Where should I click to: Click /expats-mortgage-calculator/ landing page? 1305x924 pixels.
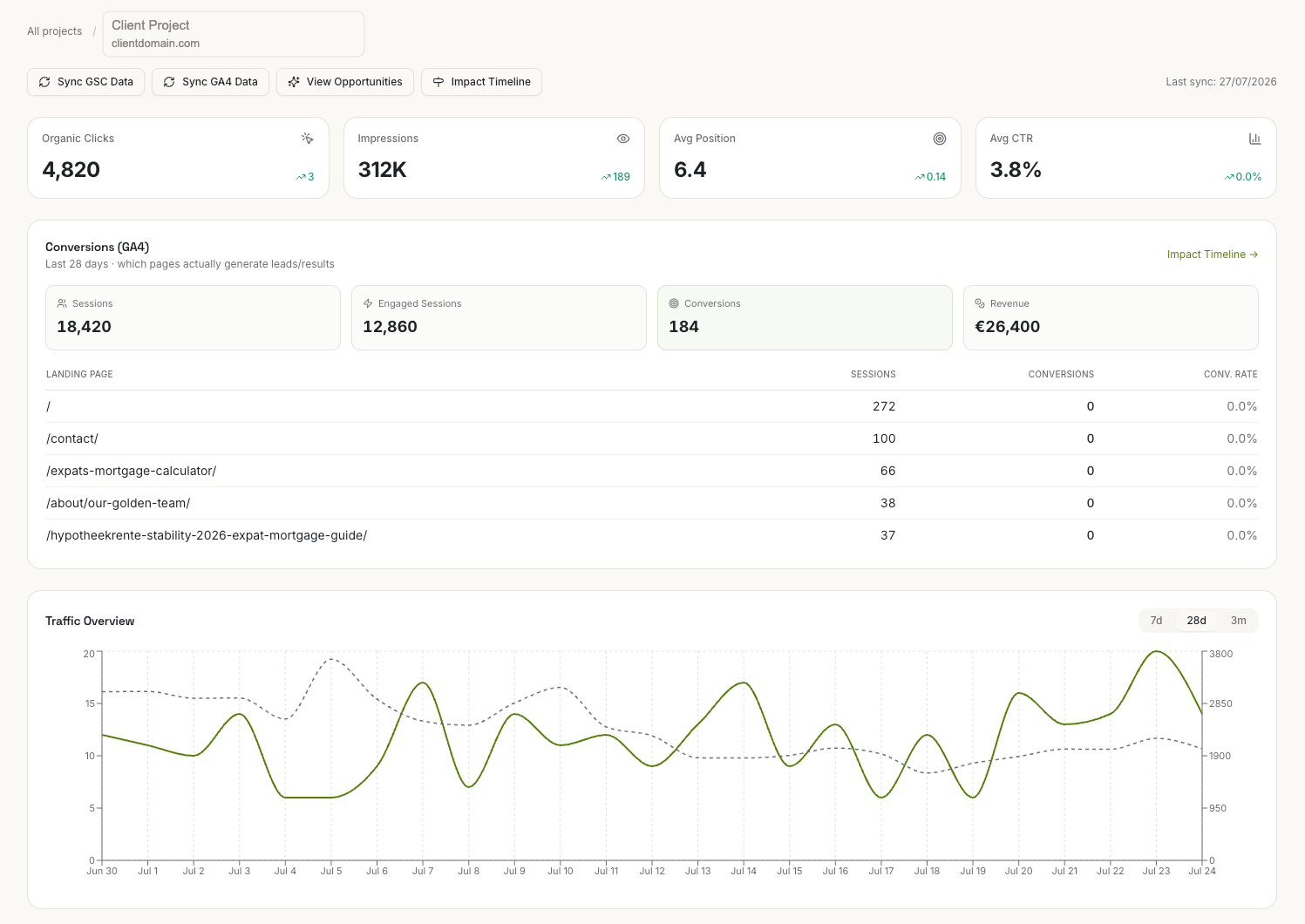point(131,471)
